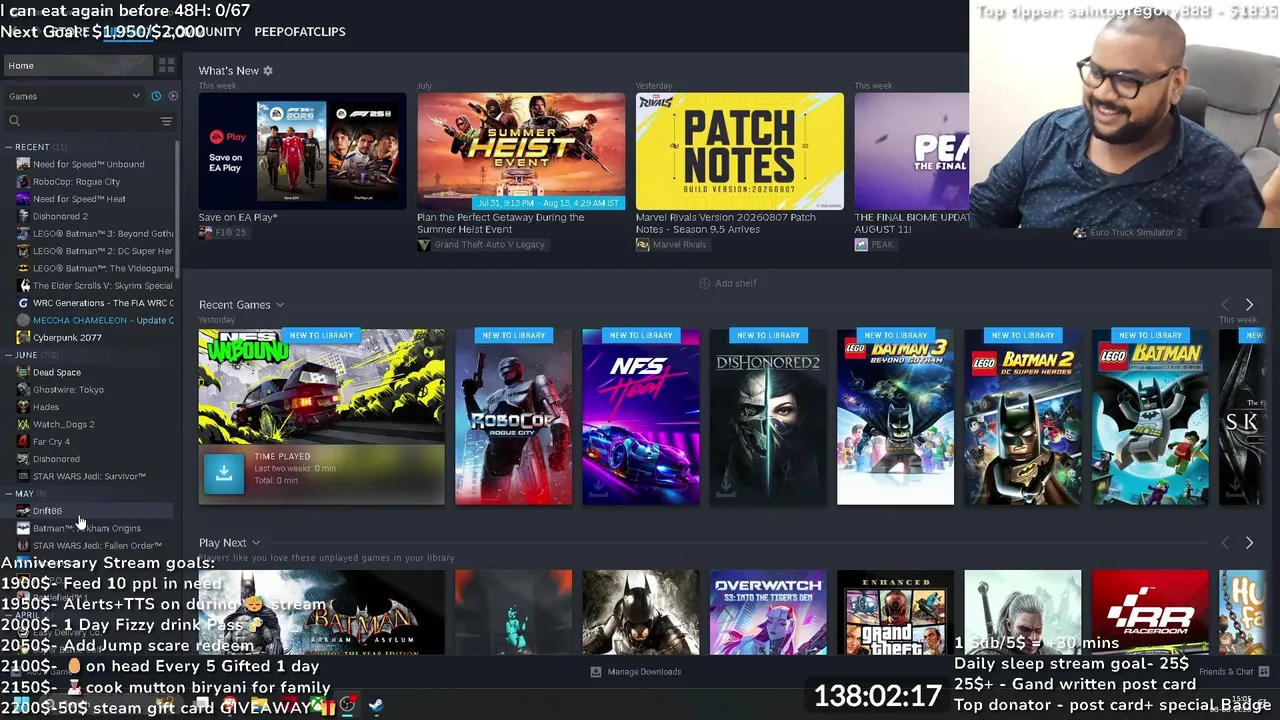Click the library search magnifier icon
This screenshot has height=720, width=1280.
click(x=14, y=121)
